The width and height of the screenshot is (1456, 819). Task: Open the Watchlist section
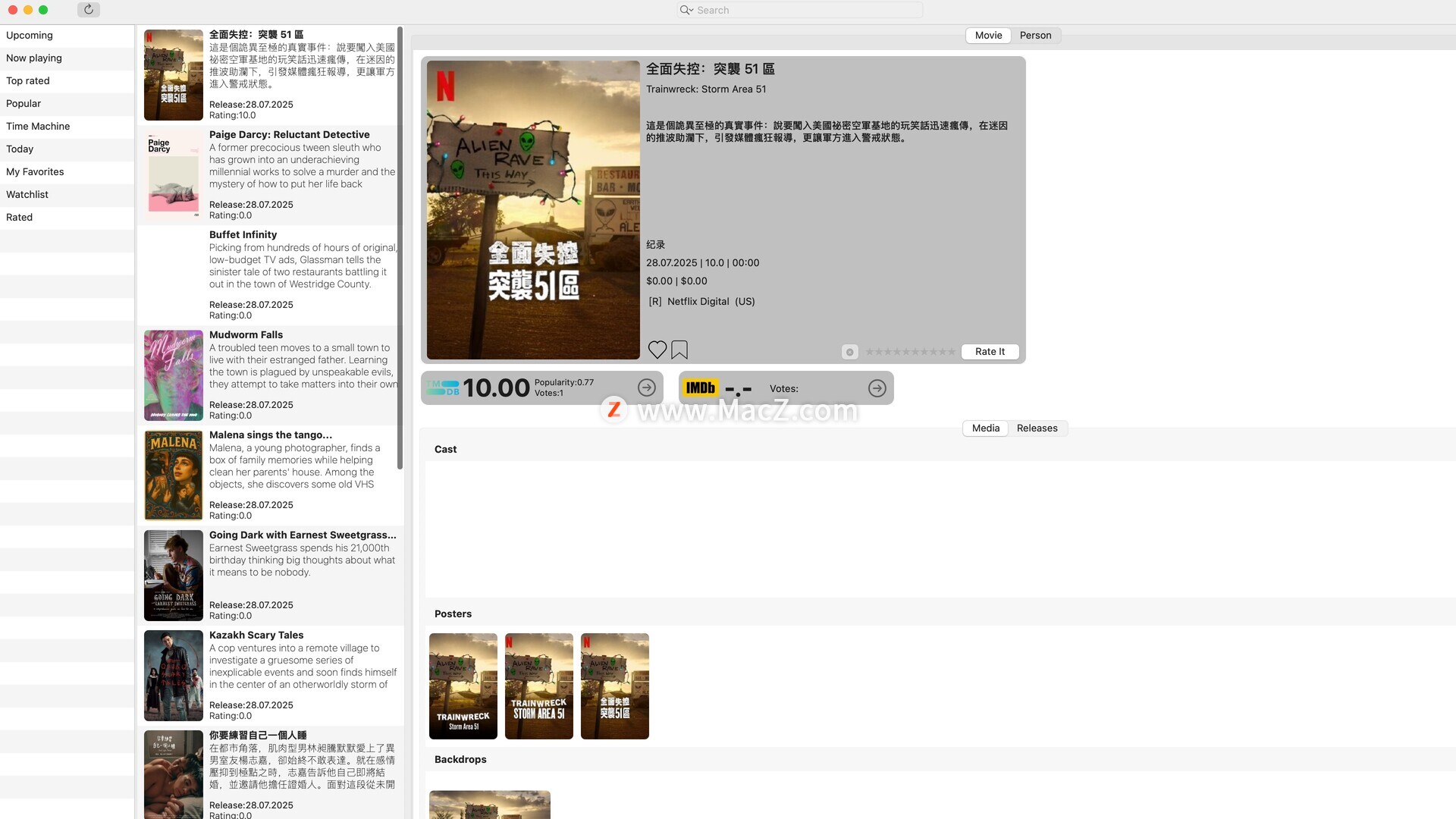67,195
